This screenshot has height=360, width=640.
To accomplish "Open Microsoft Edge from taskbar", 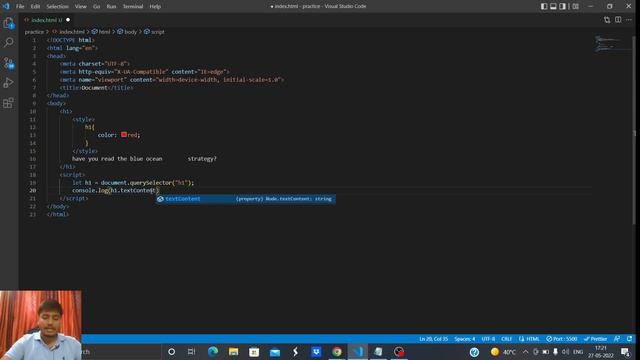I will point(213,351).
